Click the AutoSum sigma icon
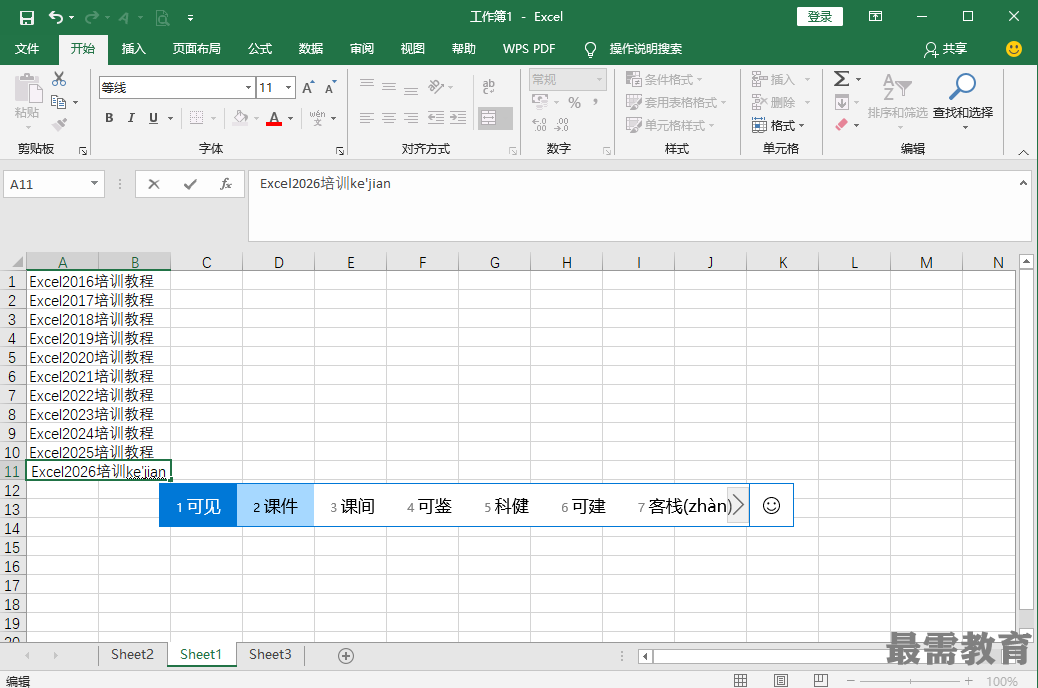 841,79
